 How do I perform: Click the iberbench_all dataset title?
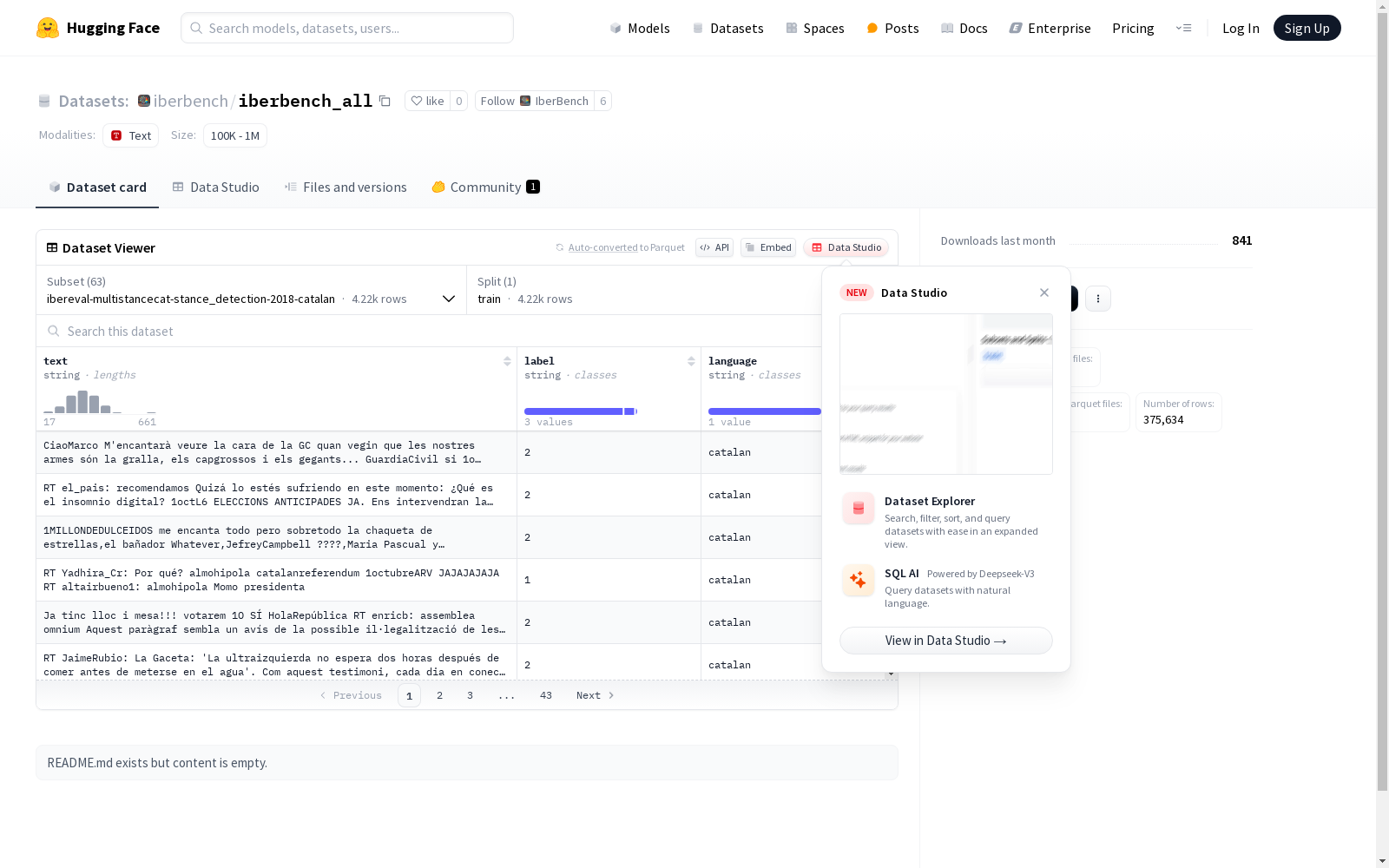click(306, 101)
